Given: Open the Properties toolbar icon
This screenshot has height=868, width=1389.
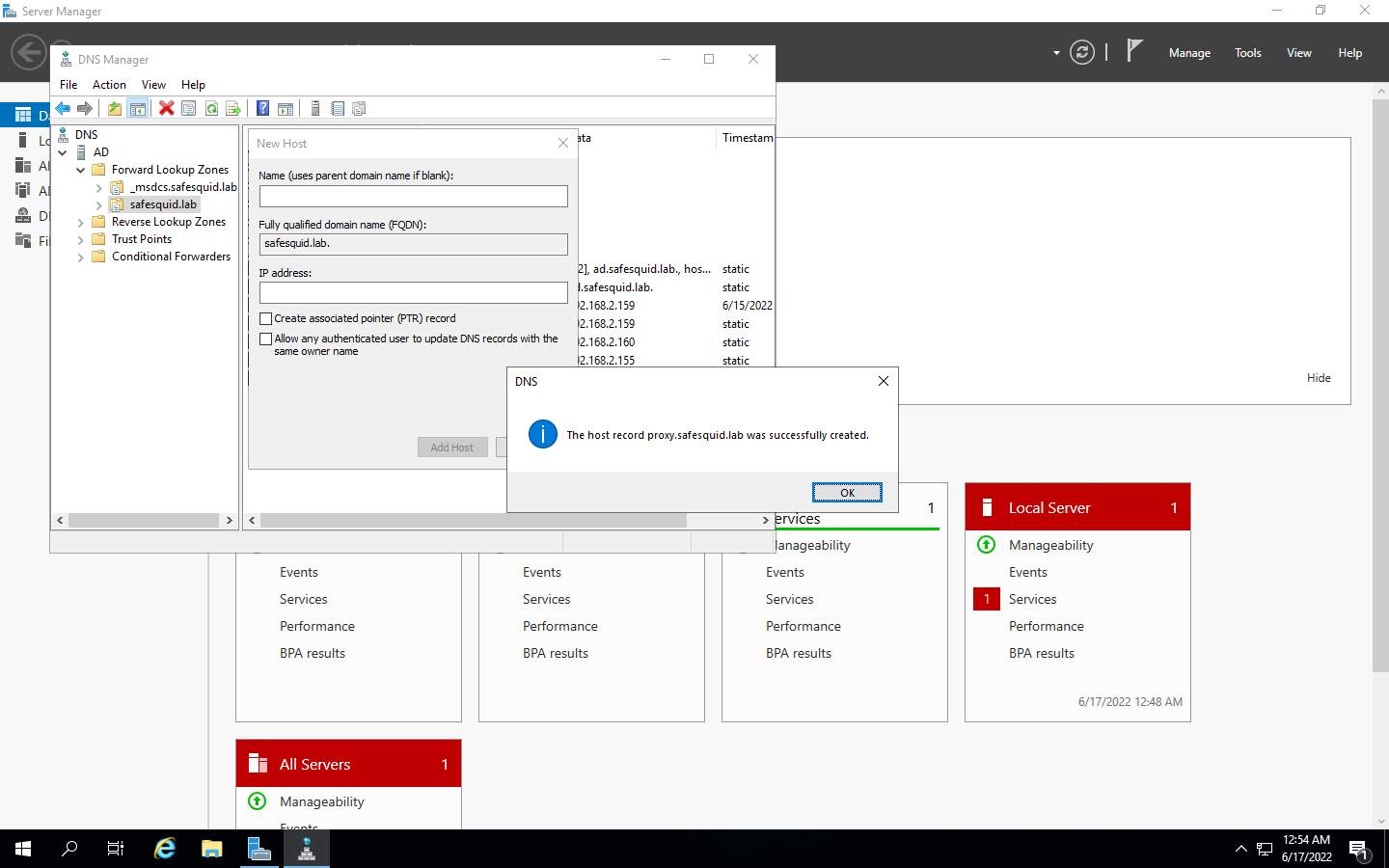Looking at the screenshot, I should (188, 108).
